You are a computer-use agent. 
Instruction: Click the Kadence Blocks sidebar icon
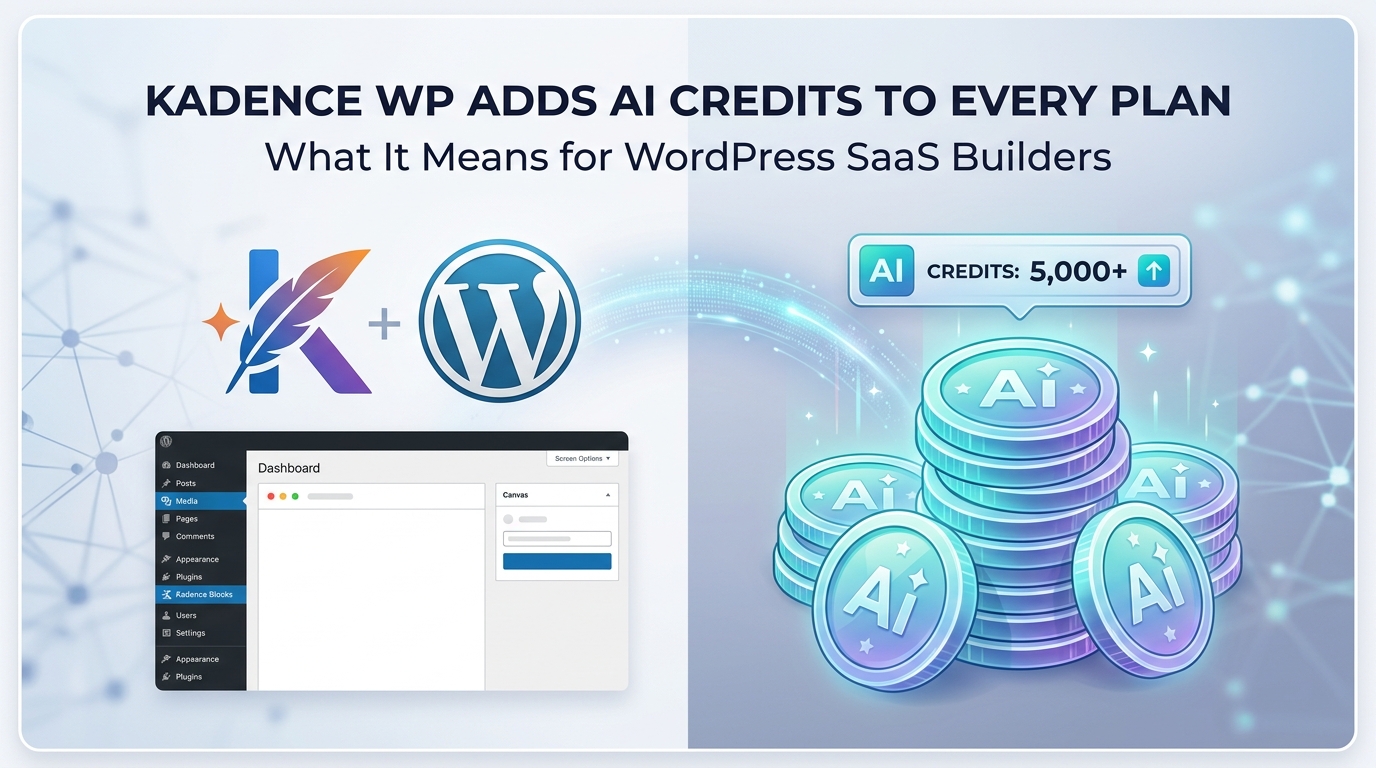[x=166, y=595]
